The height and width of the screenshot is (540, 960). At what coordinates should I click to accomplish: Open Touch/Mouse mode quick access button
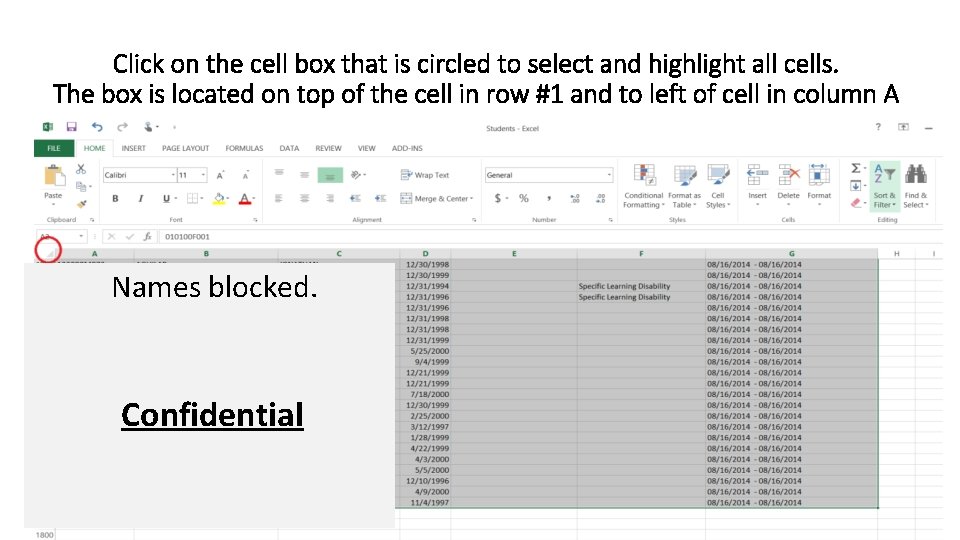[x=149, y=127]
